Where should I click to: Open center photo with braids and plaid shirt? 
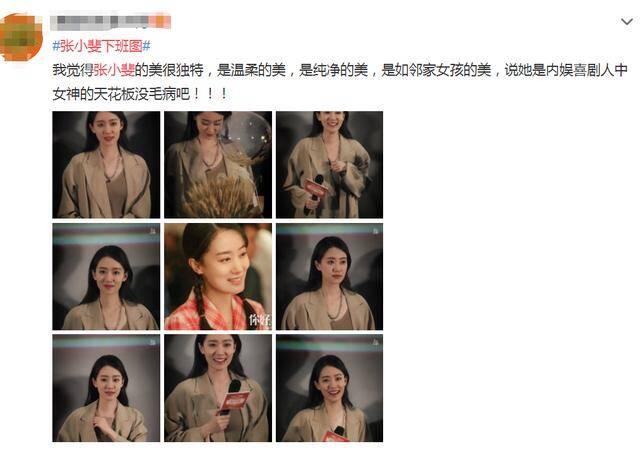218,276
